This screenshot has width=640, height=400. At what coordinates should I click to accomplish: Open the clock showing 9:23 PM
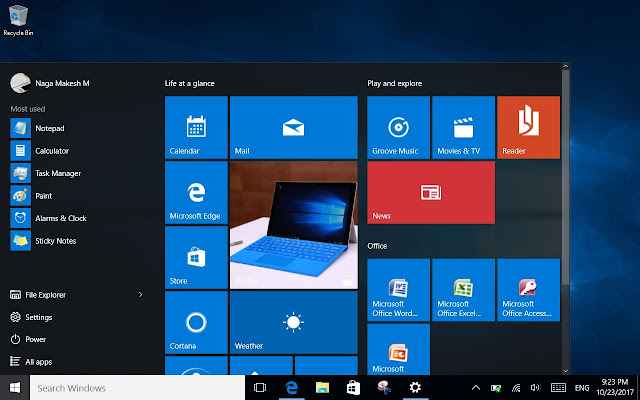(x=615, y=387)
